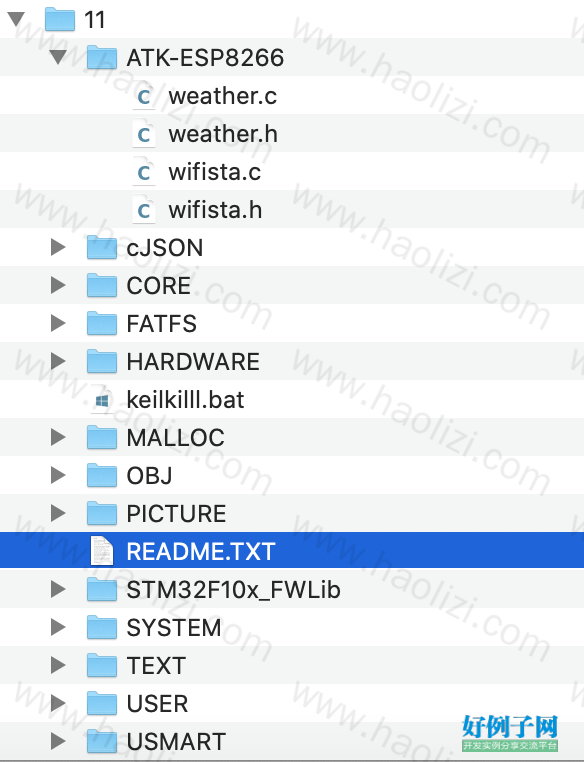Expand the cJSON folder
Viewport: 584px width, 762px height.
[58, 247]
